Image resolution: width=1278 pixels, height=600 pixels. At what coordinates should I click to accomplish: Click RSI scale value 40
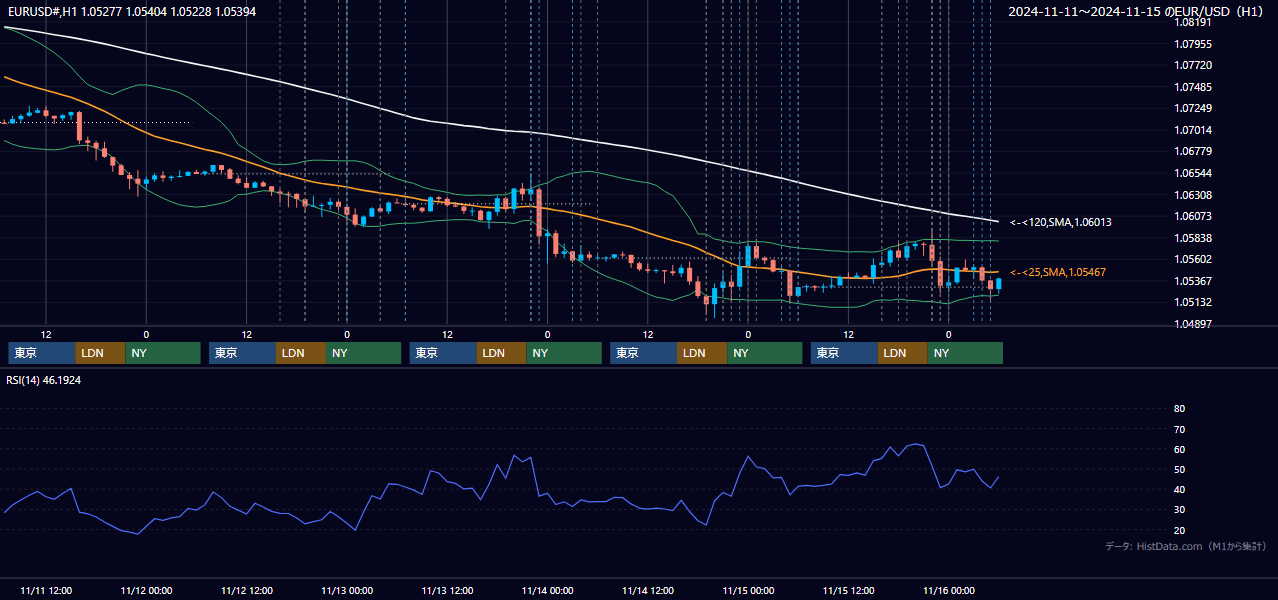coord(1179,490)
